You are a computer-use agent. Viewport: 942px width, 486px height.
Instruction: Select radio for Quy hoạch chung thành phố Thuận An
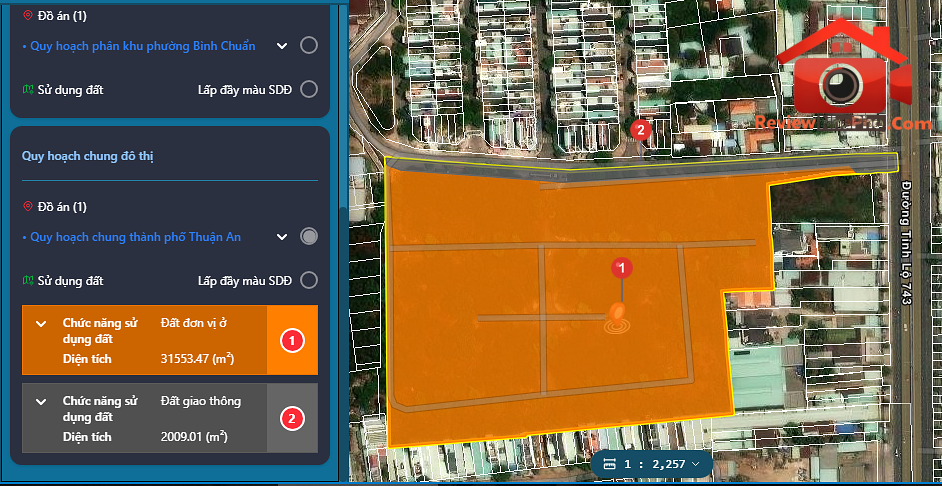point(309,236)
